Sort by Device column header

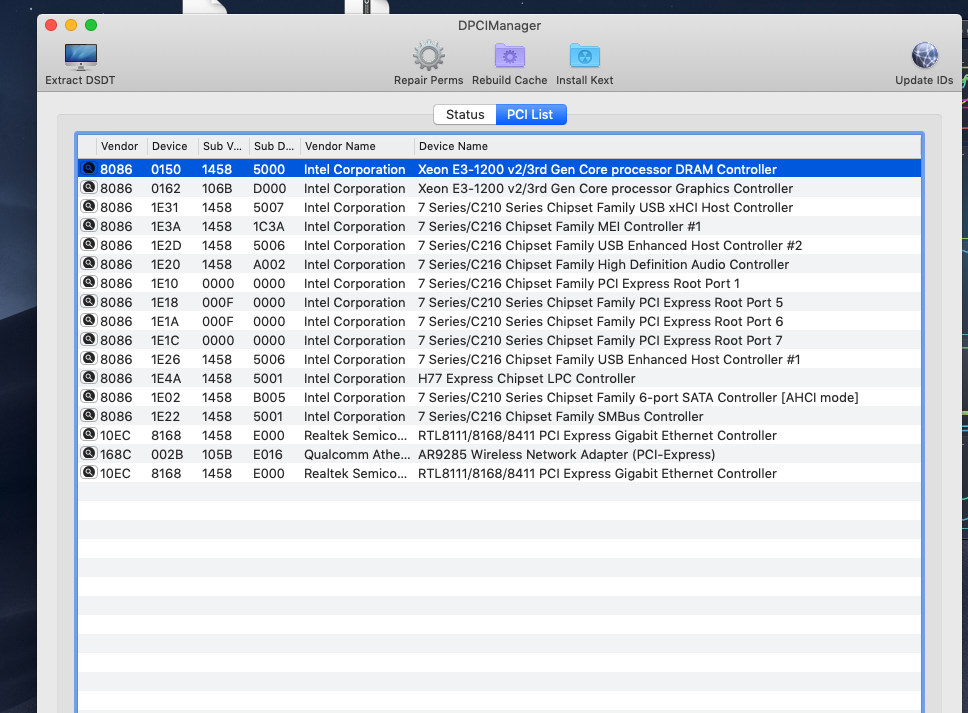(x=170, y=146)
